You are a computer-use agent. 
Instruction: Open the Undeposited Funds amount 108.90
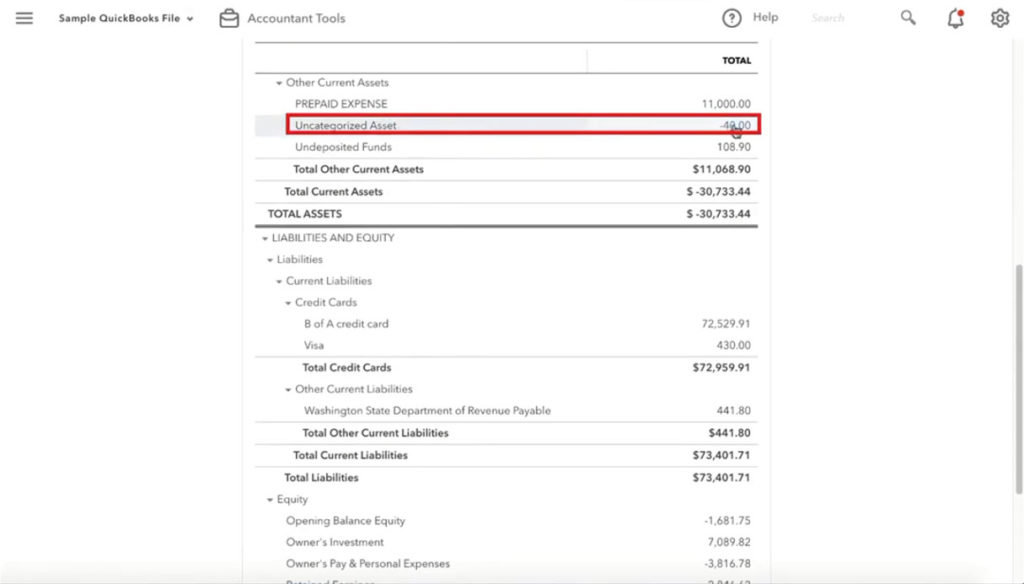733,147
